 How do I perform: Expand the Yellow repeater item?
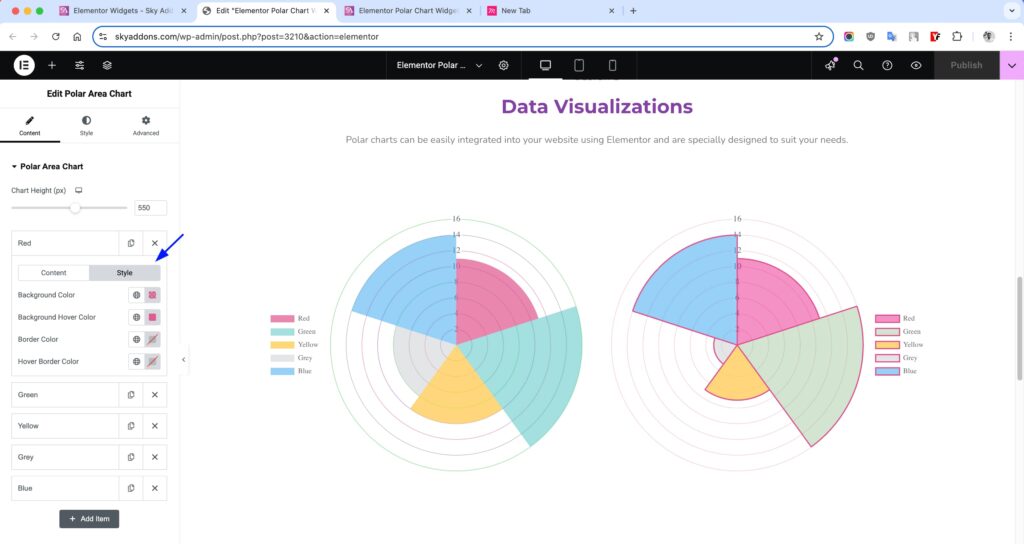point(65,426)
